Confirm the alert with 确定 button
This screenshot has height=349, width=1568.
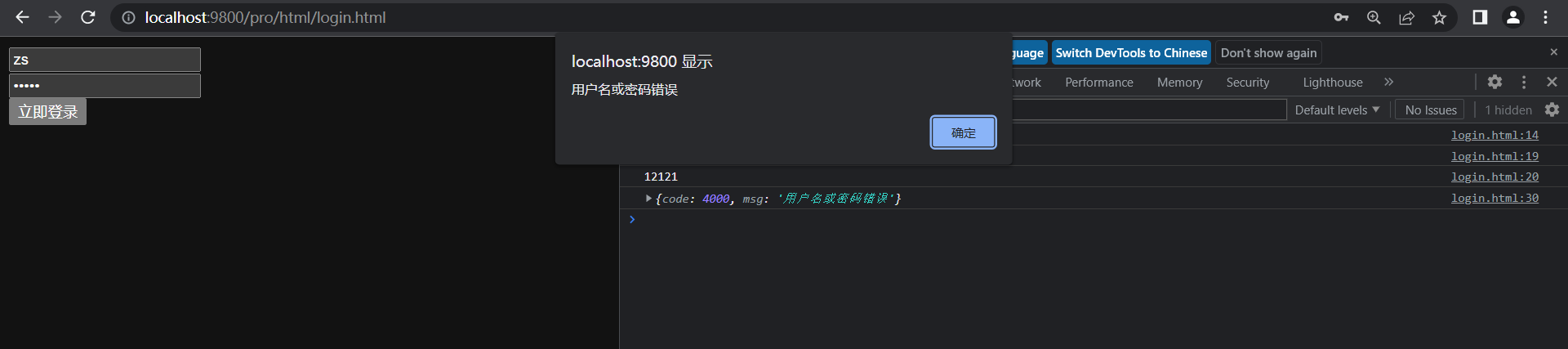pos(963,132)
